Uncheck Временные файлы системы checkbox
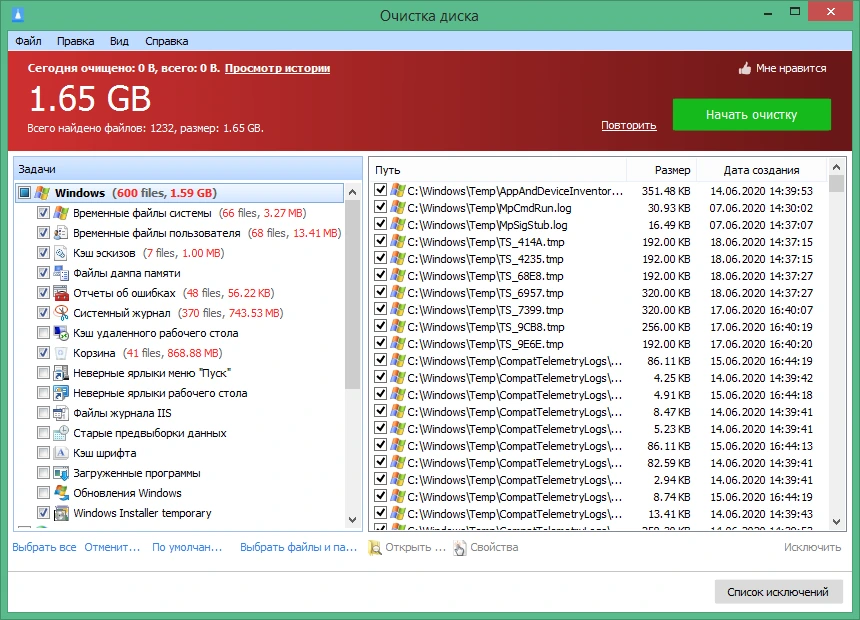 (43, 213)
